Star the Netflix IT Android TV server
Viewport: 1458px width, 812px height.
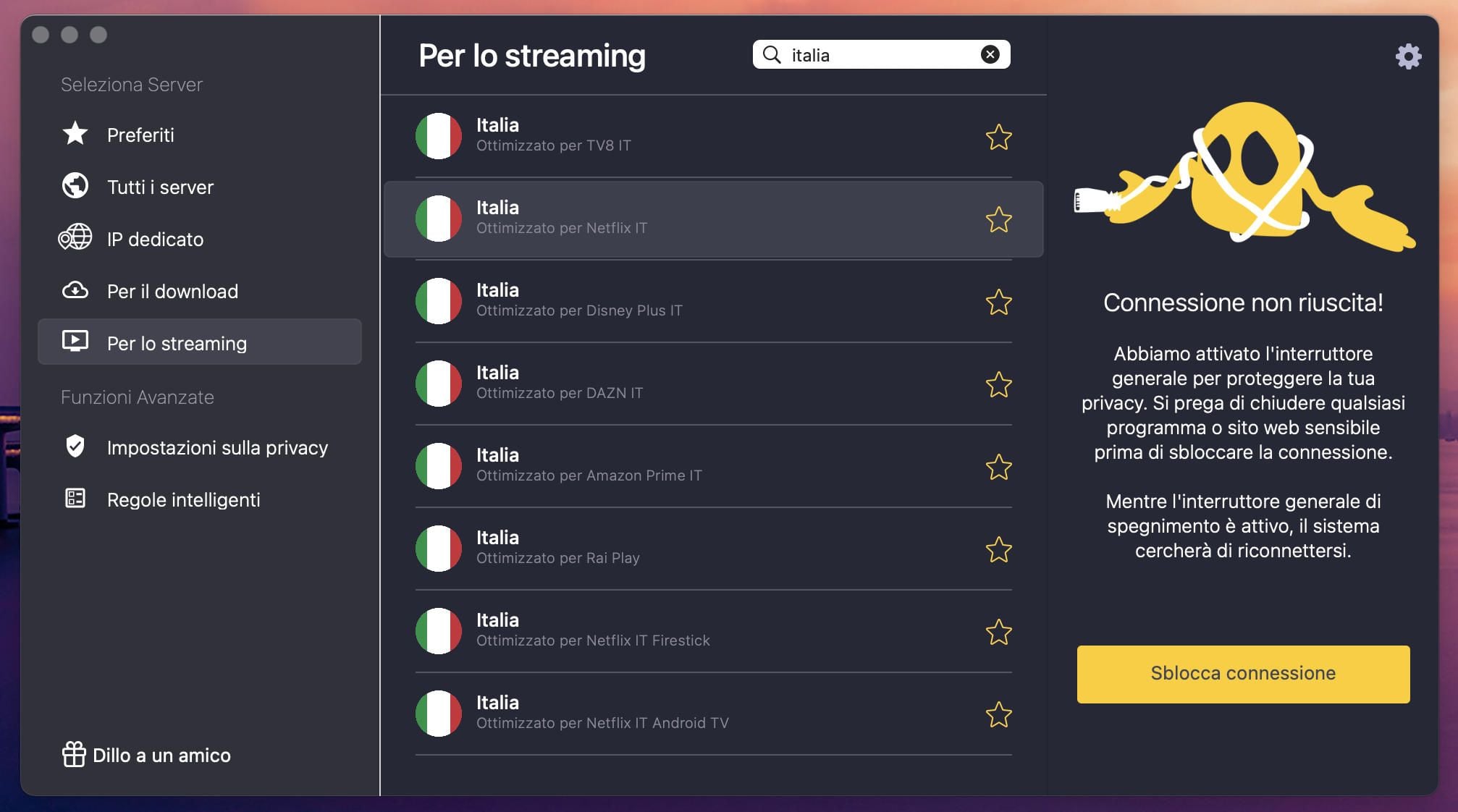pos(998,714)
